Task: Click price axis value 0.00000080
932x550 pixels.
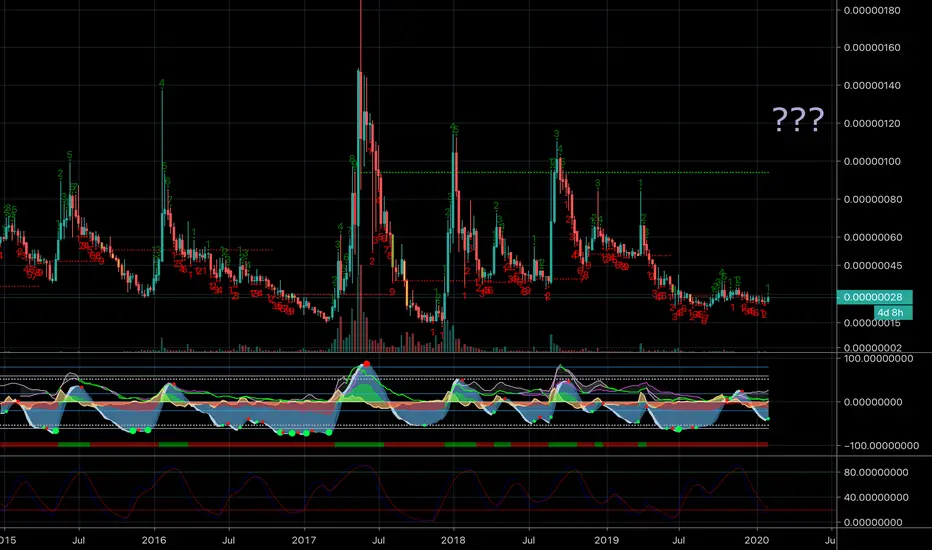Action: pos(872,199)
